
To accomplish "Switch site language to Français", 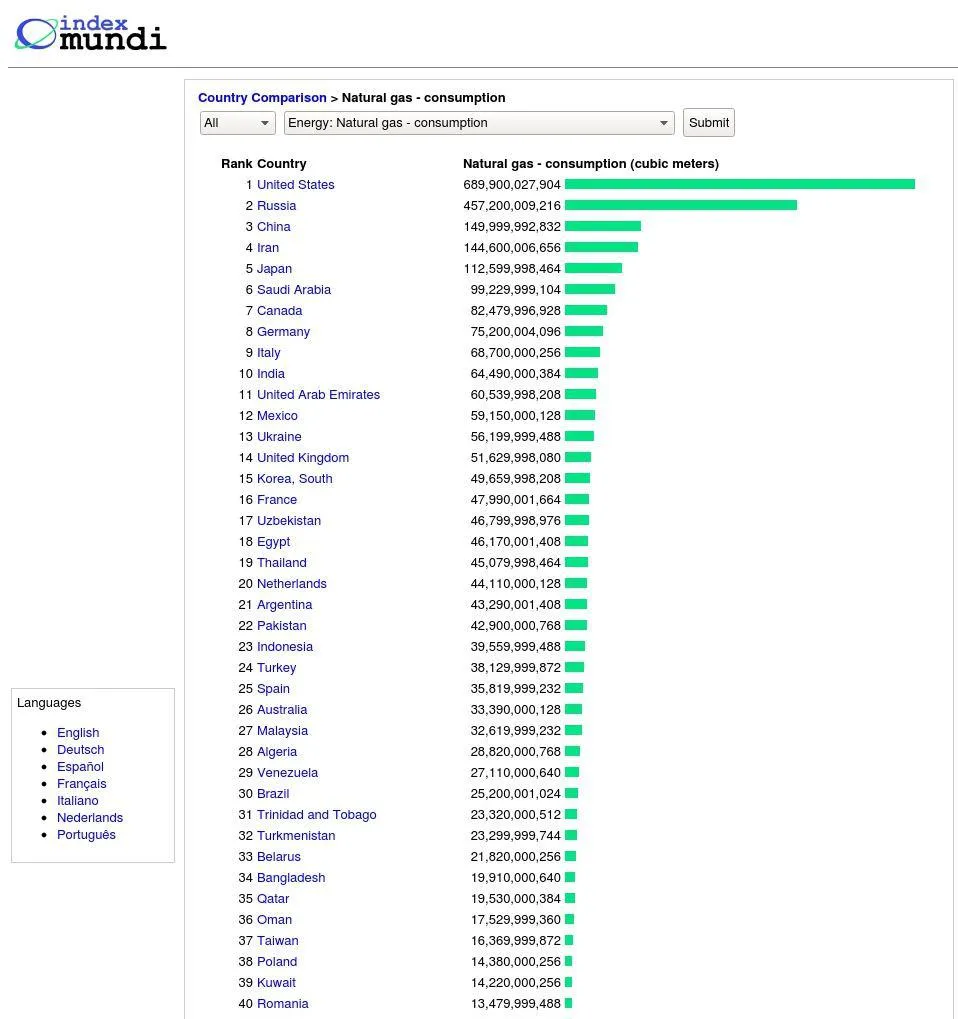I will click(82, 784).
